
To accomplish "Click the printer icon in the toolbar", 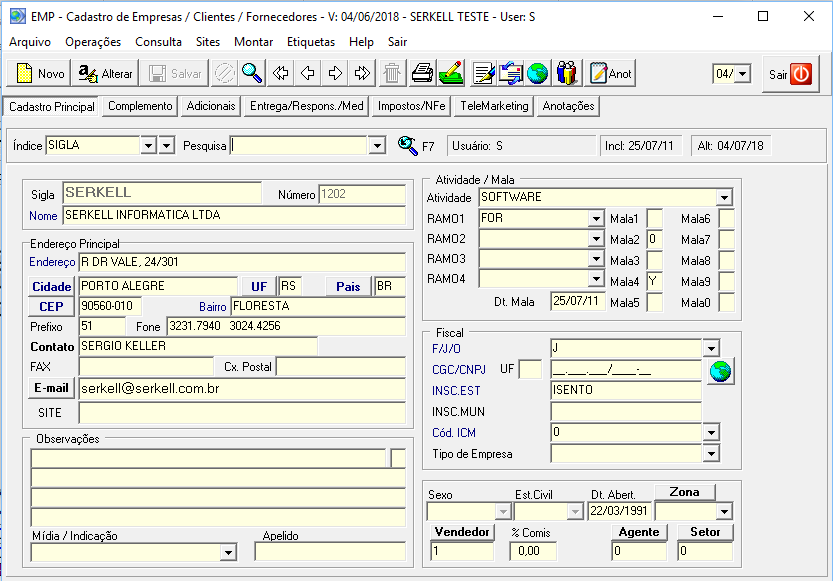I will pyautogui.click(x=422, y=73).
